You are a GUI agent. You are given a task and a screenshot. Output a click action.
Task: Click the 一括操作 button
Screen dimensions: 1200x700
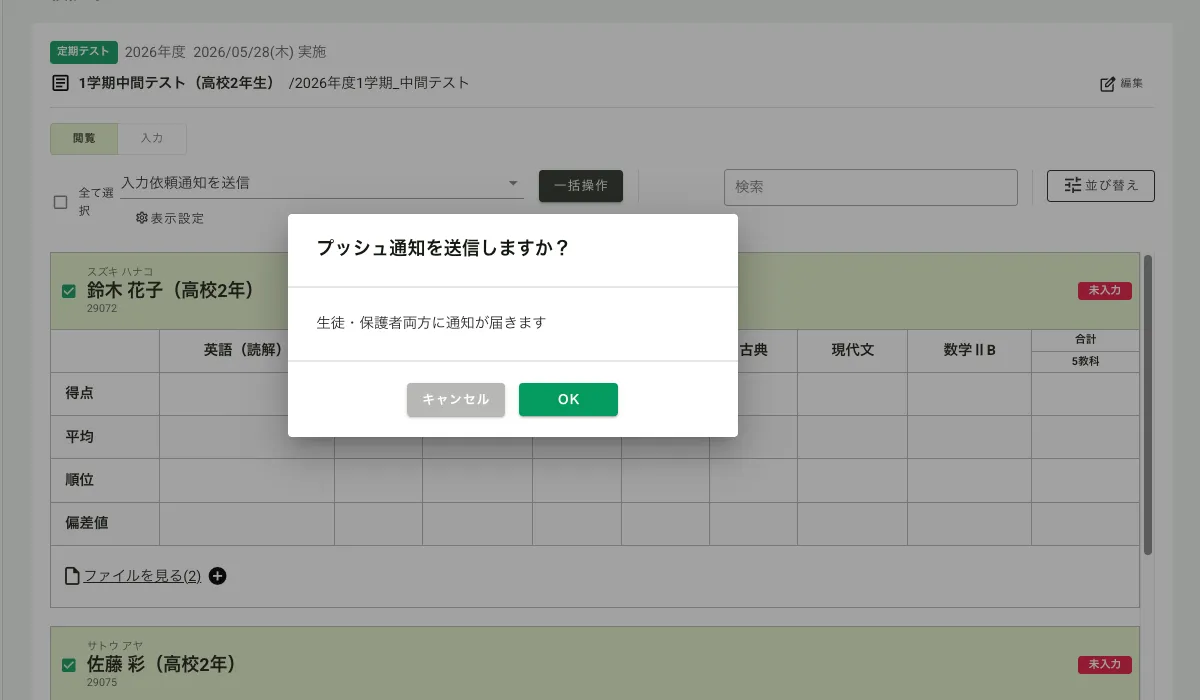pyautogui.click(x=580, y=186)
